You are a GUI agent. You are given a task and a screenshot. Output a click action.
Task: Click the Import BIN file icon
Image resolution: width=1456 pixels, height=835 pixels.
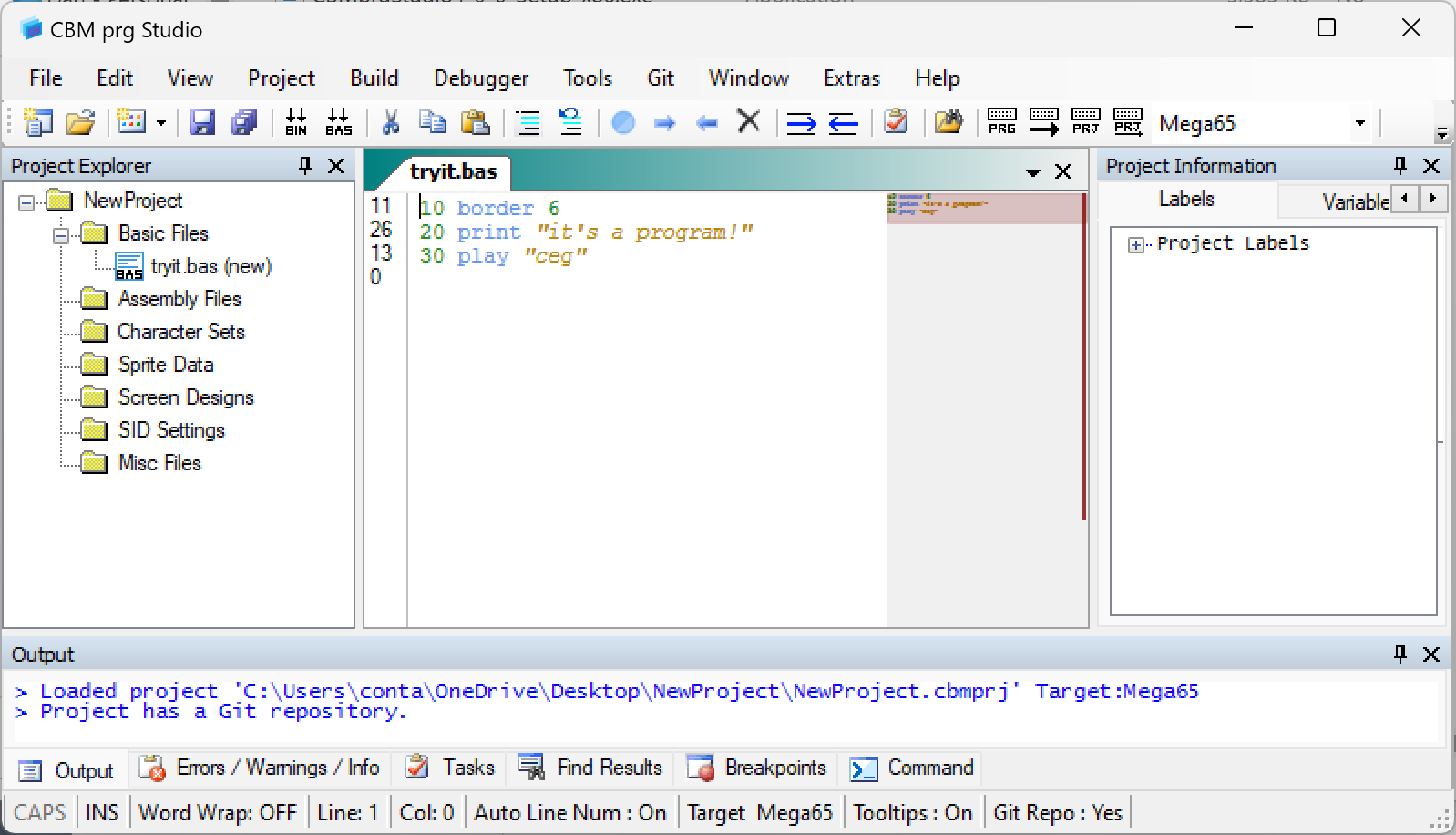point(296,122)
